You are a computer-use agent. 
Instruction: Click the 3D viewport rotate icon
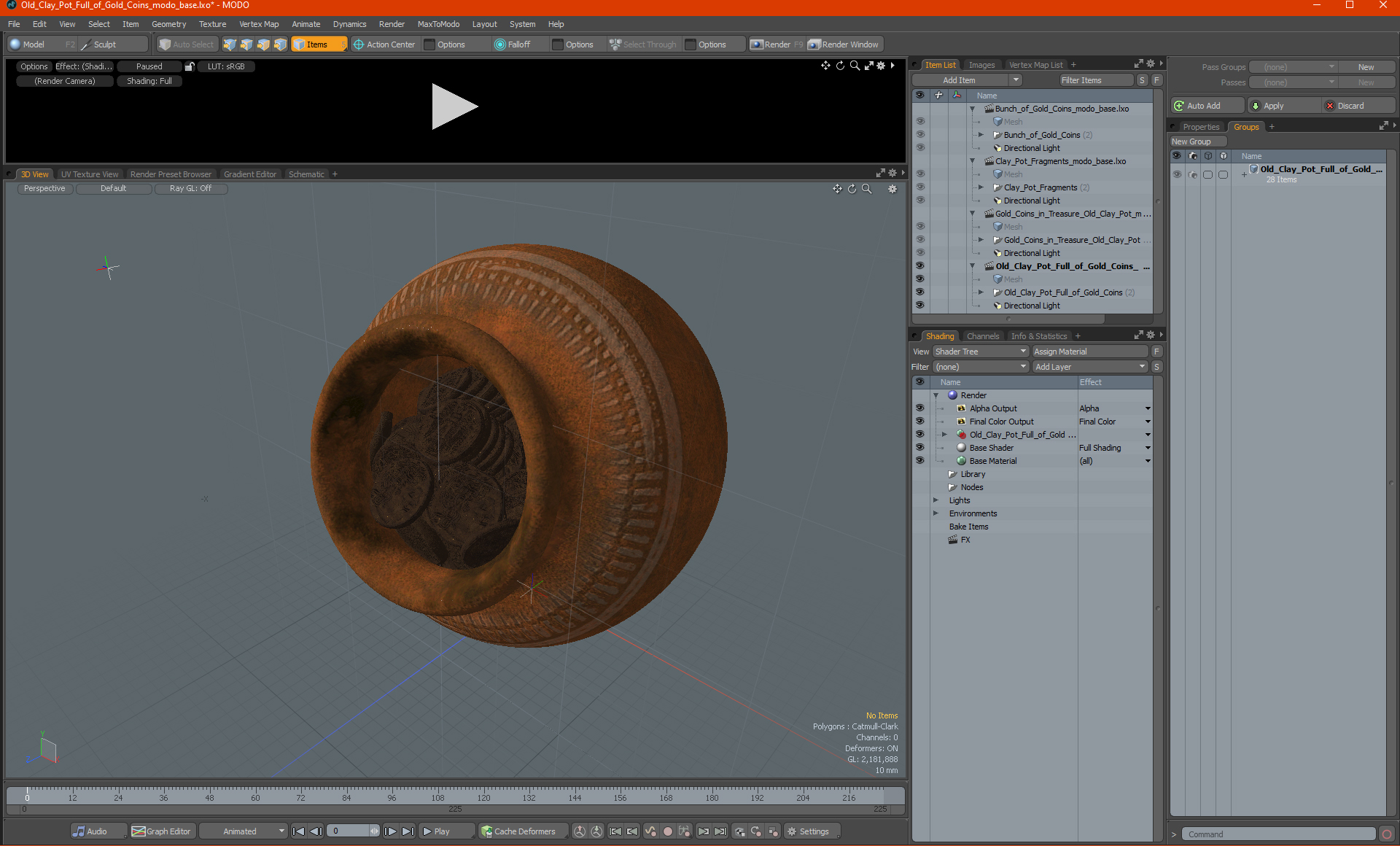point(852,189)
